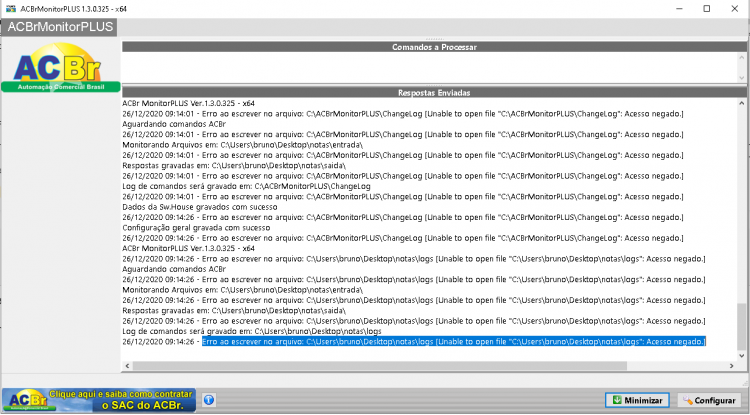The height and width of the screenshot is (415, 750).
Task: Click the Minimizar button
Action: (637, 400)
